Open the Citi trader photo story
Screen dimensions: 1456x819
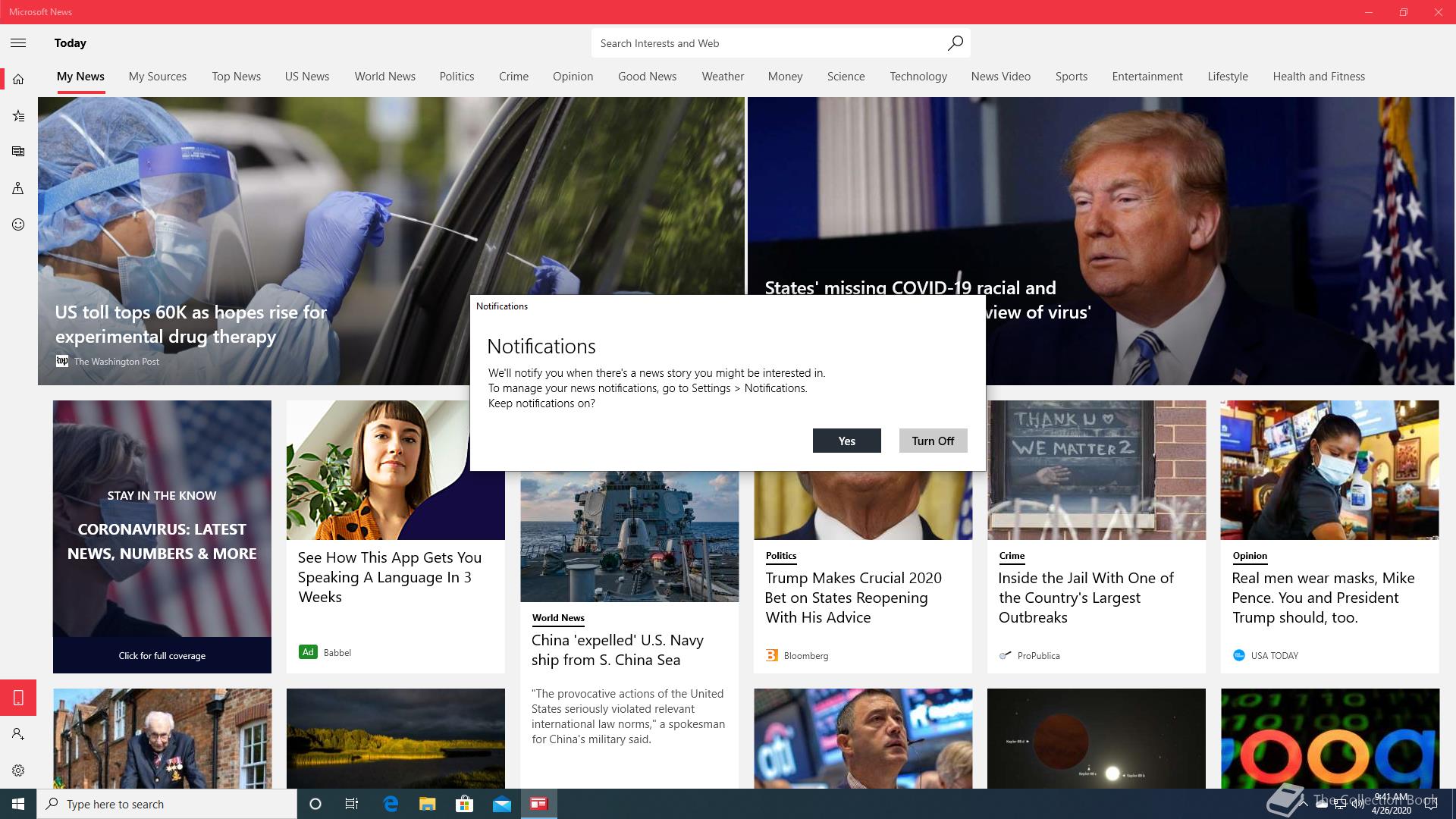click(x=863, y=739)
